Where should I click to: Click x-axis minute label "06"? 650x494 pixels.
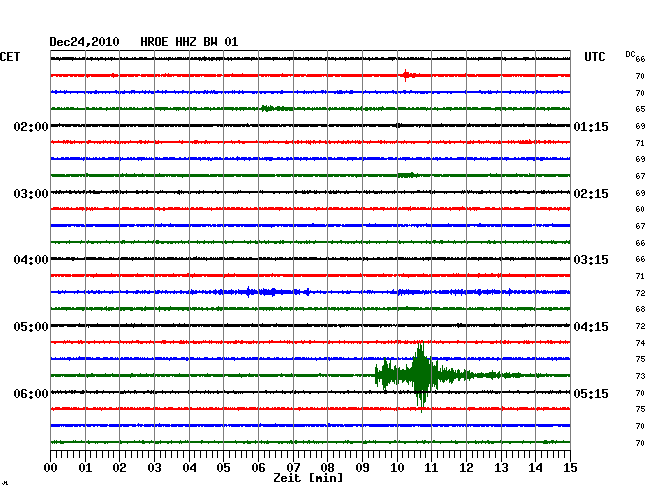tap(258, 468)
